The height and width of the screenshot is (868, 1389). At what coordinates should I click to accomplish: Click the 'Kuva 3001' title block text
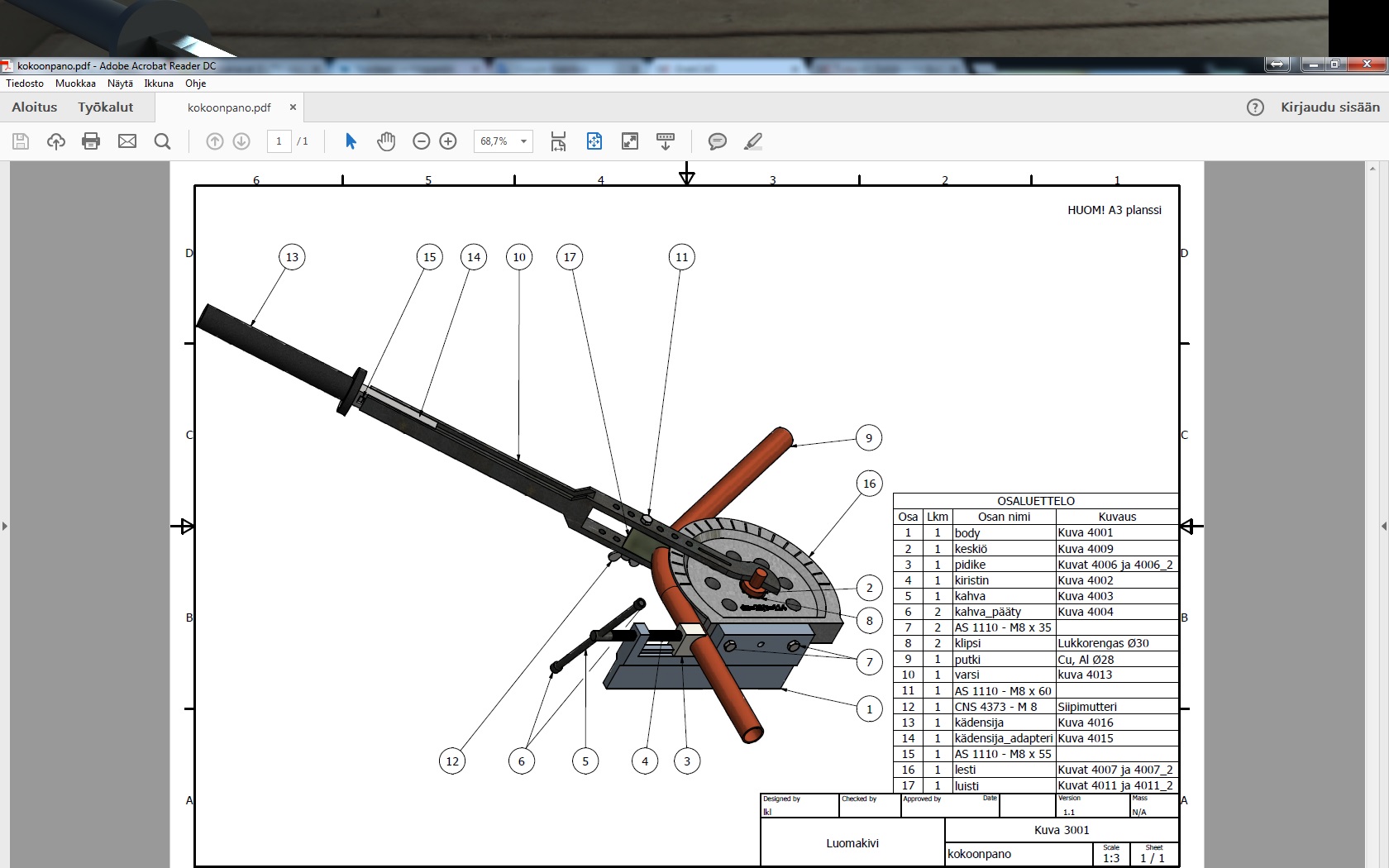pos(1062,830)
